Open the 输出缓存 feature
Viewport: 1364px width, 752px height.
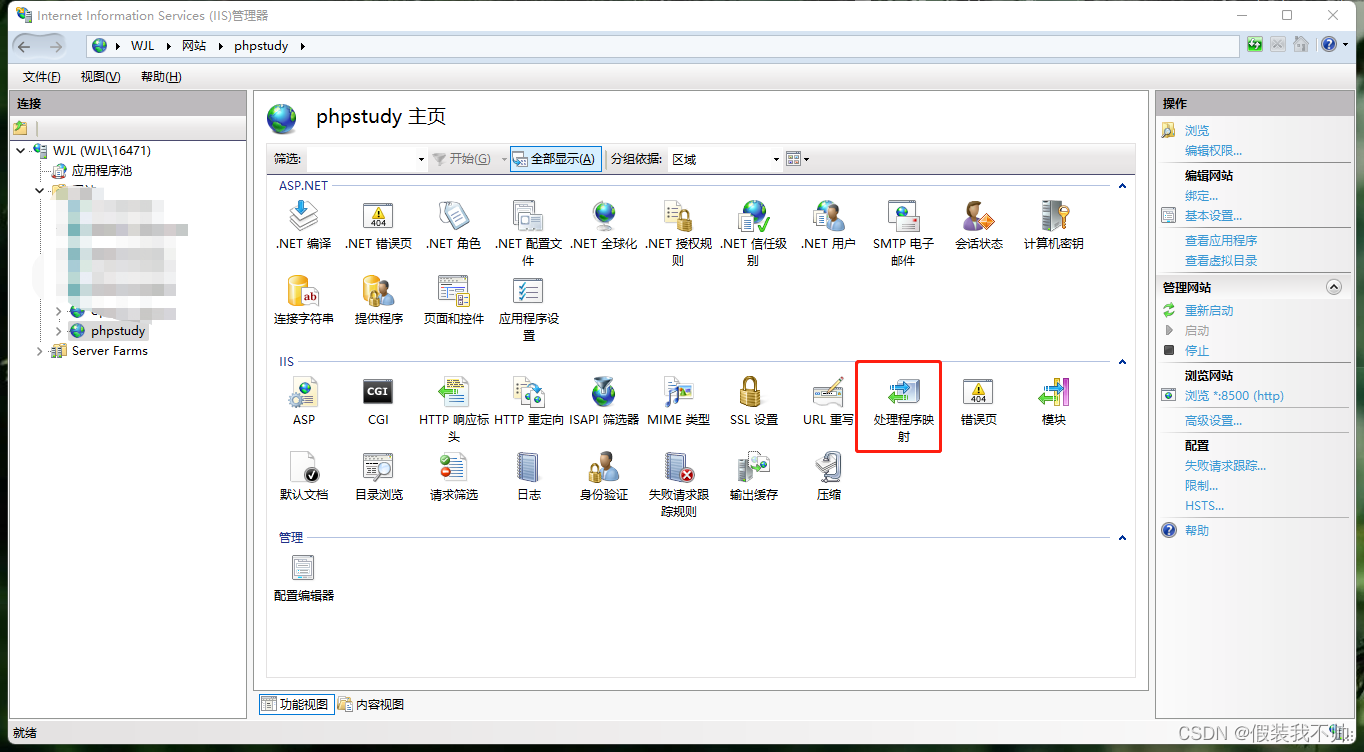[x=753, y=477]
